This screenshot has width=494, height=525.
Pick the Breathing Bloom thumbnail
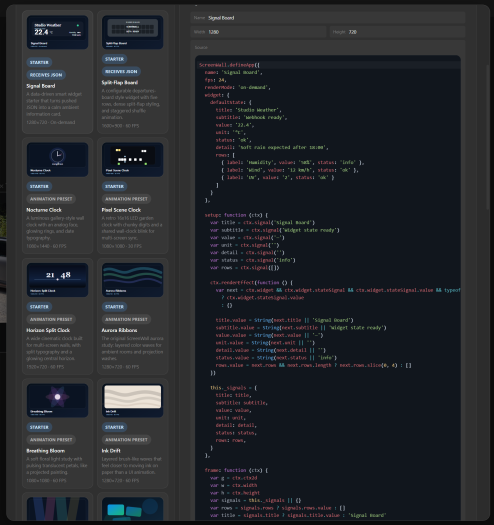pyautogui.click(x=58, y=400)
